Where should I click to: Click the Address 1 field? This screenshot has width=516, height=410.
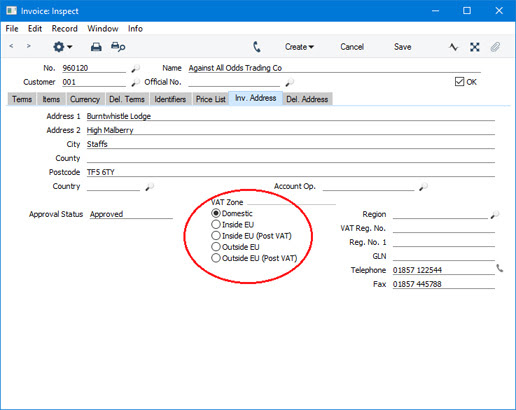tap(291, 116)
